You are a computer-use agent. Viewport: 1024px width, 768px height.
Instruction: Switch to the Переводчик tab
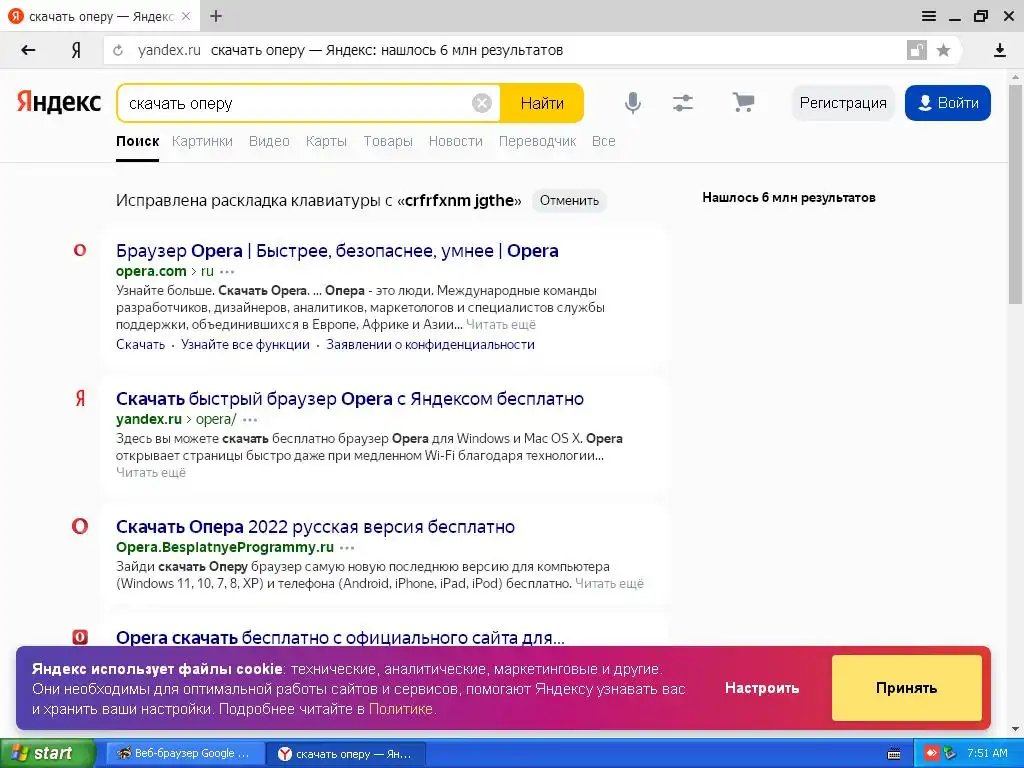tap(537, 141)
